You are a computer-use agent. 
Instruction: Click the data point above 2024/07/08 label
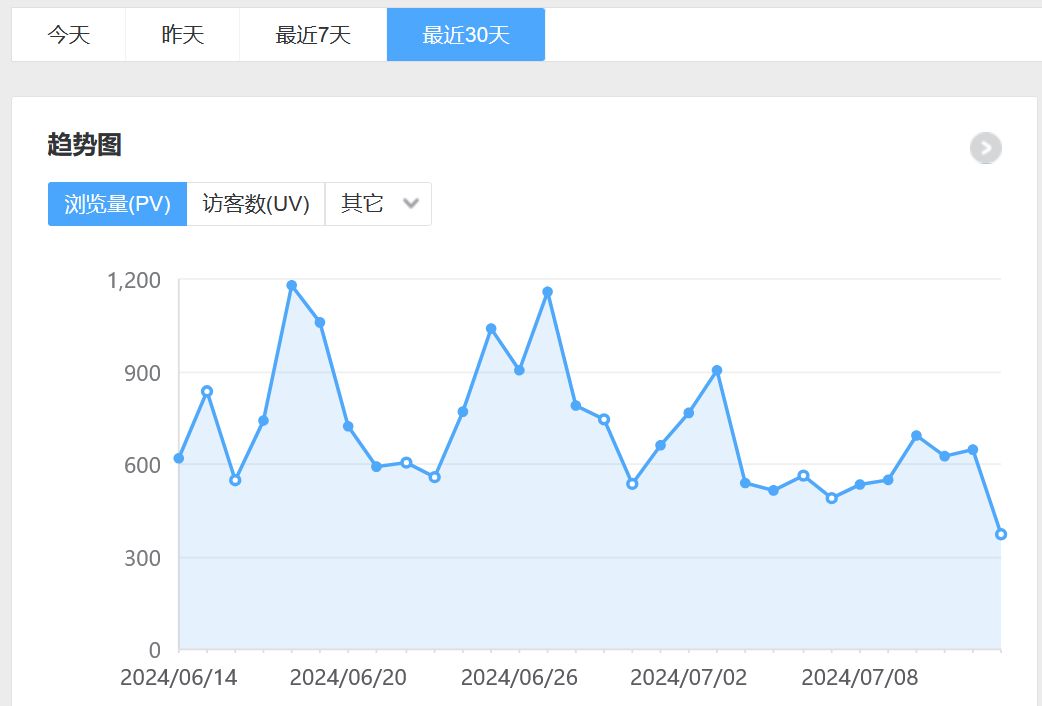click(x=860, y=484)
